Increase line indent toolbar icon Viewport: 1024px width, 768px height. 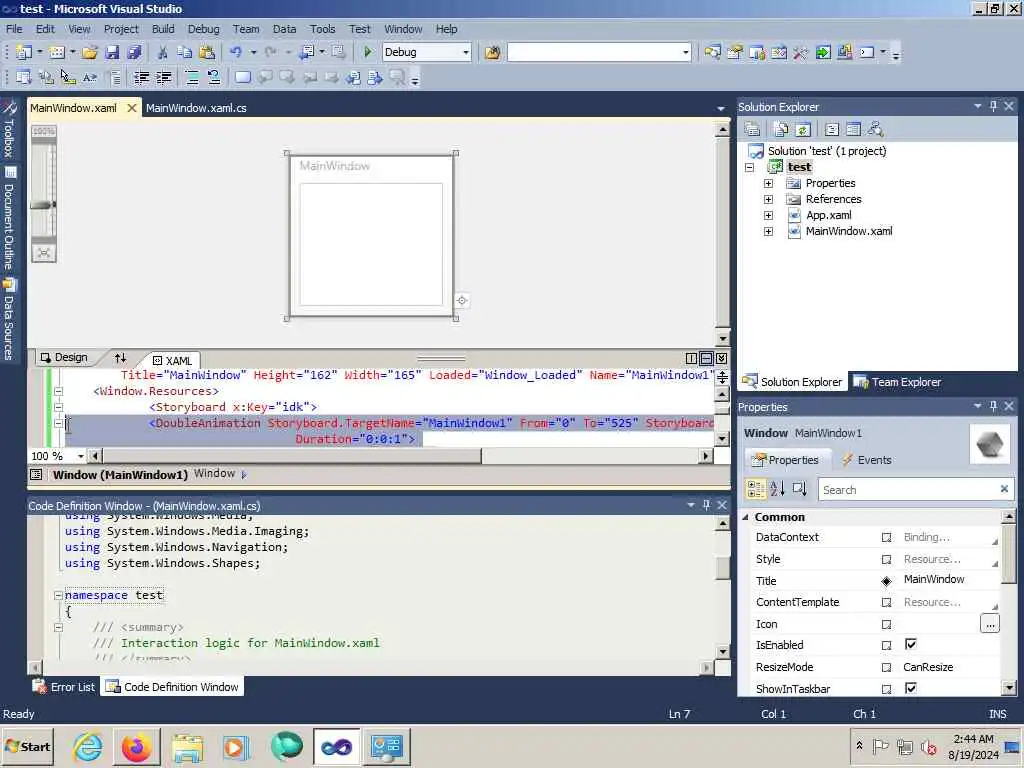click(x=164, y=78)
